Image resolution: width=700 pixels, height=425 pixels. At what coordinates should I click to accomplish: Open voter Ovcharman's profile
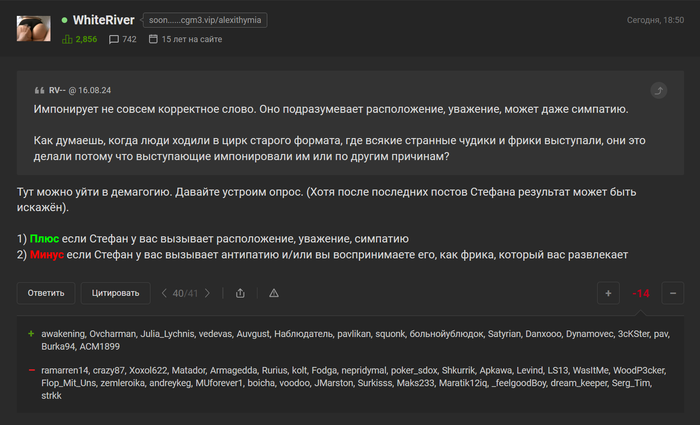pos(112,334)
